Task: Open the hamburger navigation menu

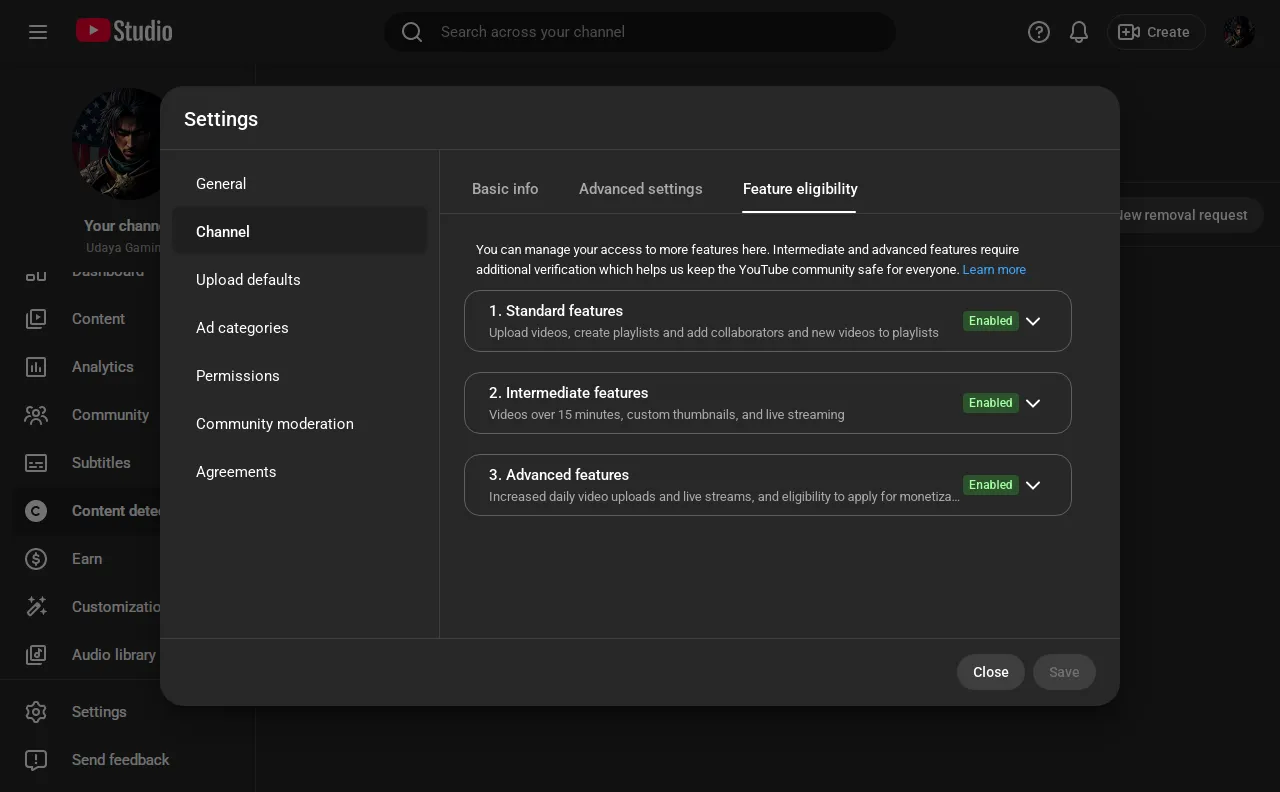Action: [38, 32]
